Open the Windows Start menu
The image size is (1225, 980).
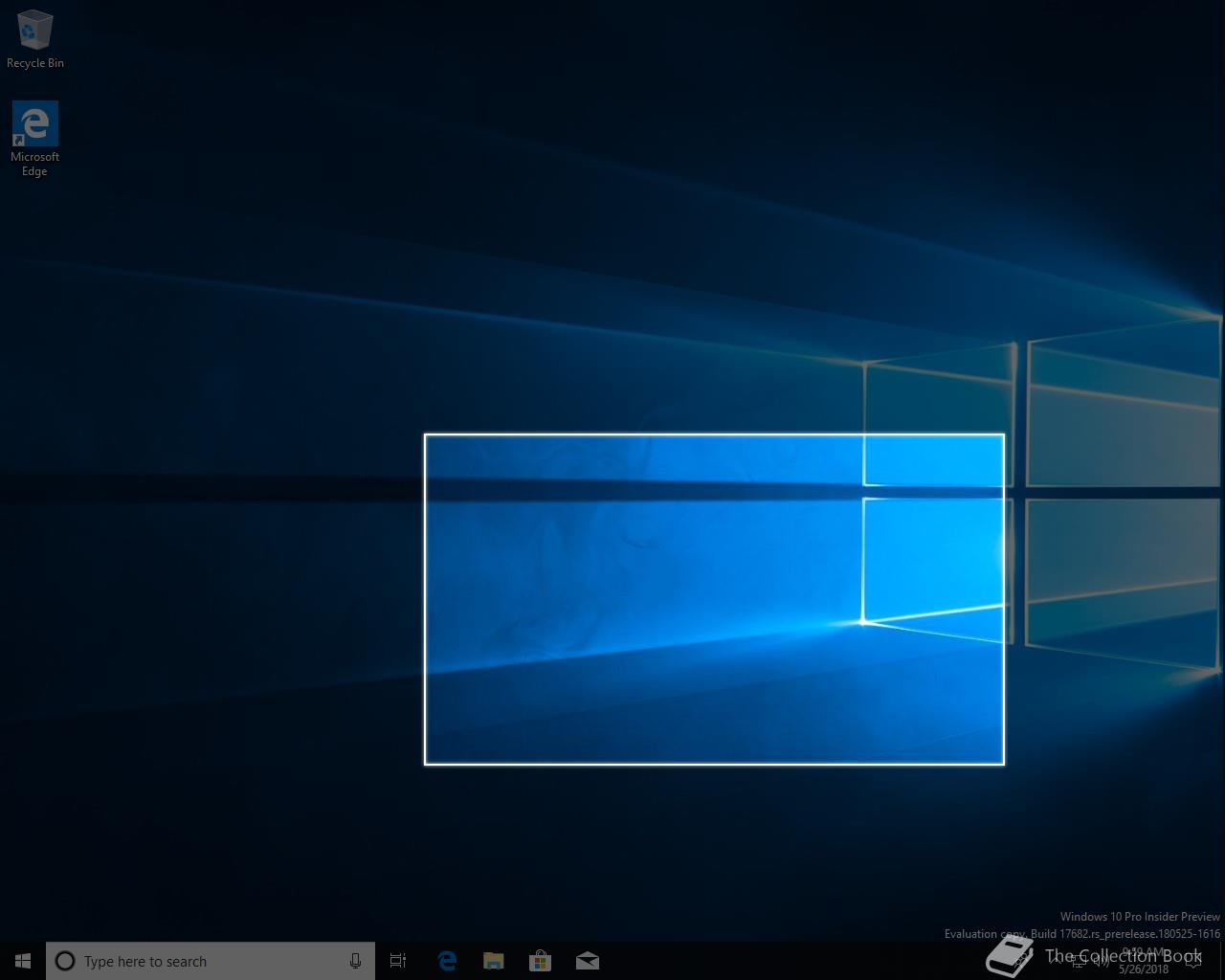(x=23, y=961)
